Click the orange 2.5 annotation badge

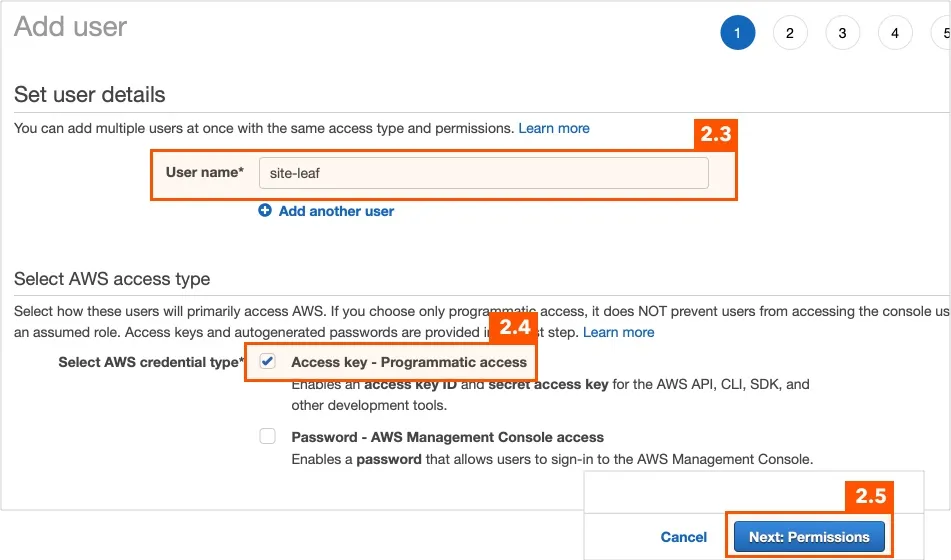click(x=870, y=496)
